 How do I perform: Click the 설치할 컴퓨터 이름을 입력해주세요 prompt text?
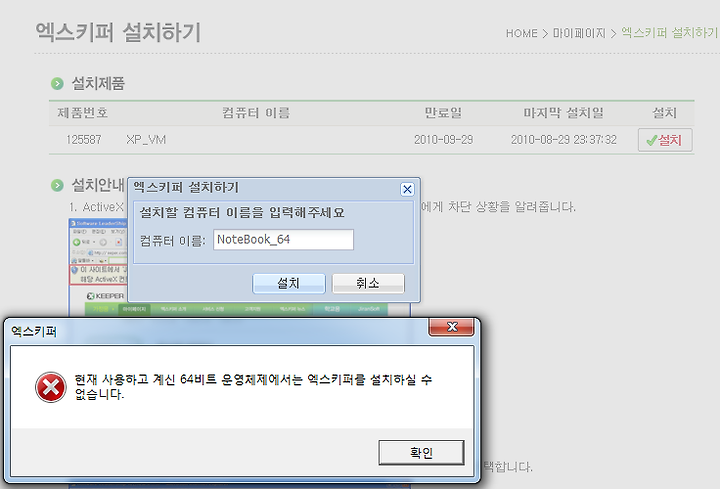coord(242,213)
